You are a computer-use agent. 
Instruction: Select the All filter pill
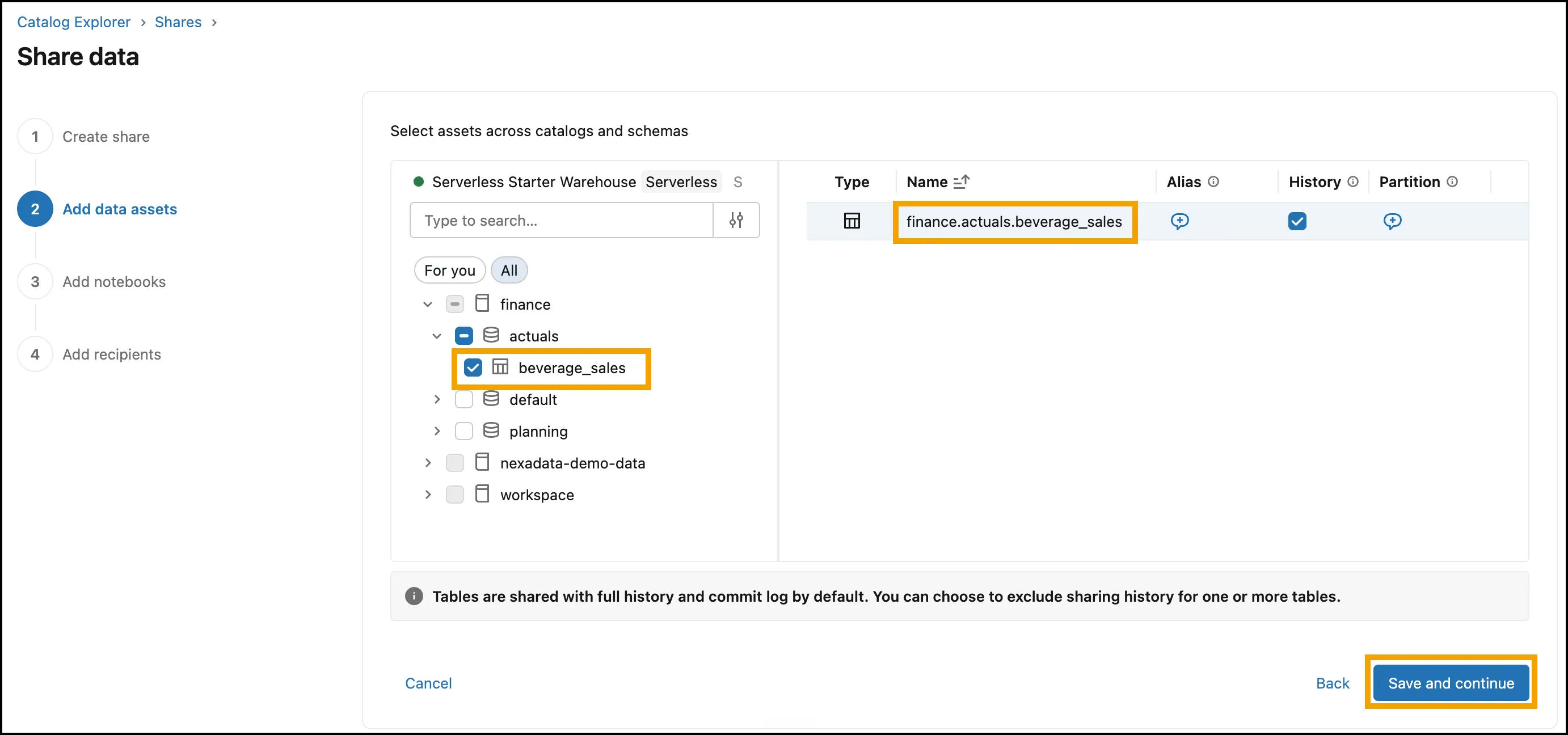point(509,270)
